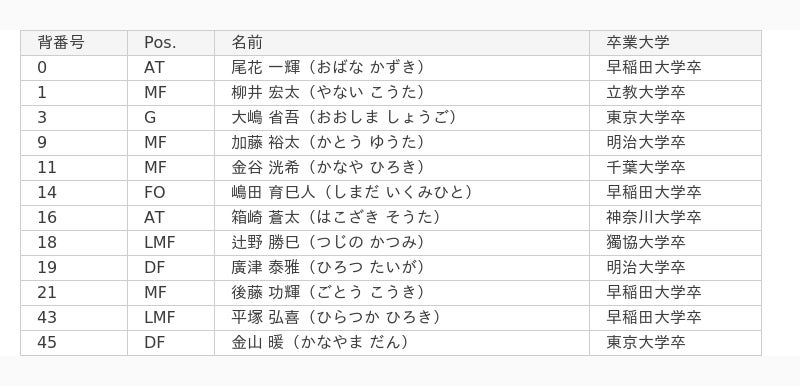This screenshot has height=386, width=800.
Task: Click the 名前 column header
Action: tap(402, 43)
